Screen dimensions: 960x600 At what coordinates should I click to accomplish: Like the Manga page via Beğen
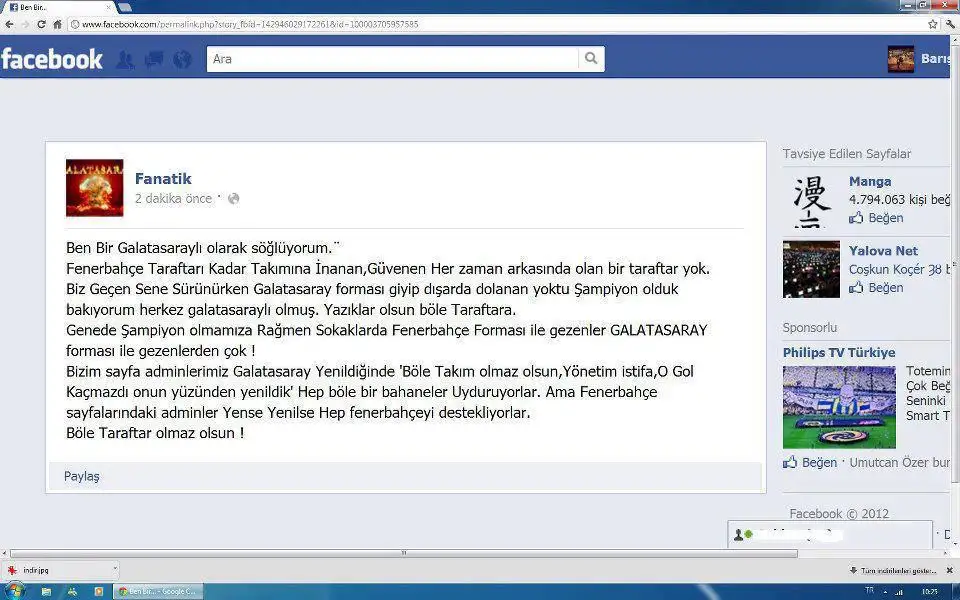[885, 218]
